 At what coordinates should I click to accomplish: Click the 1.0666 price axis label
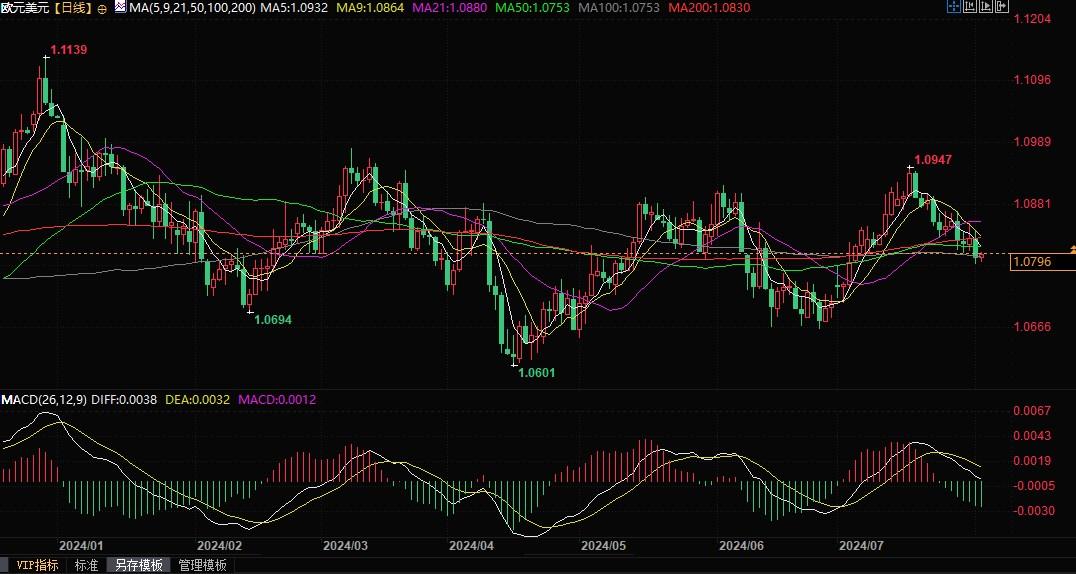point(1032,326)
